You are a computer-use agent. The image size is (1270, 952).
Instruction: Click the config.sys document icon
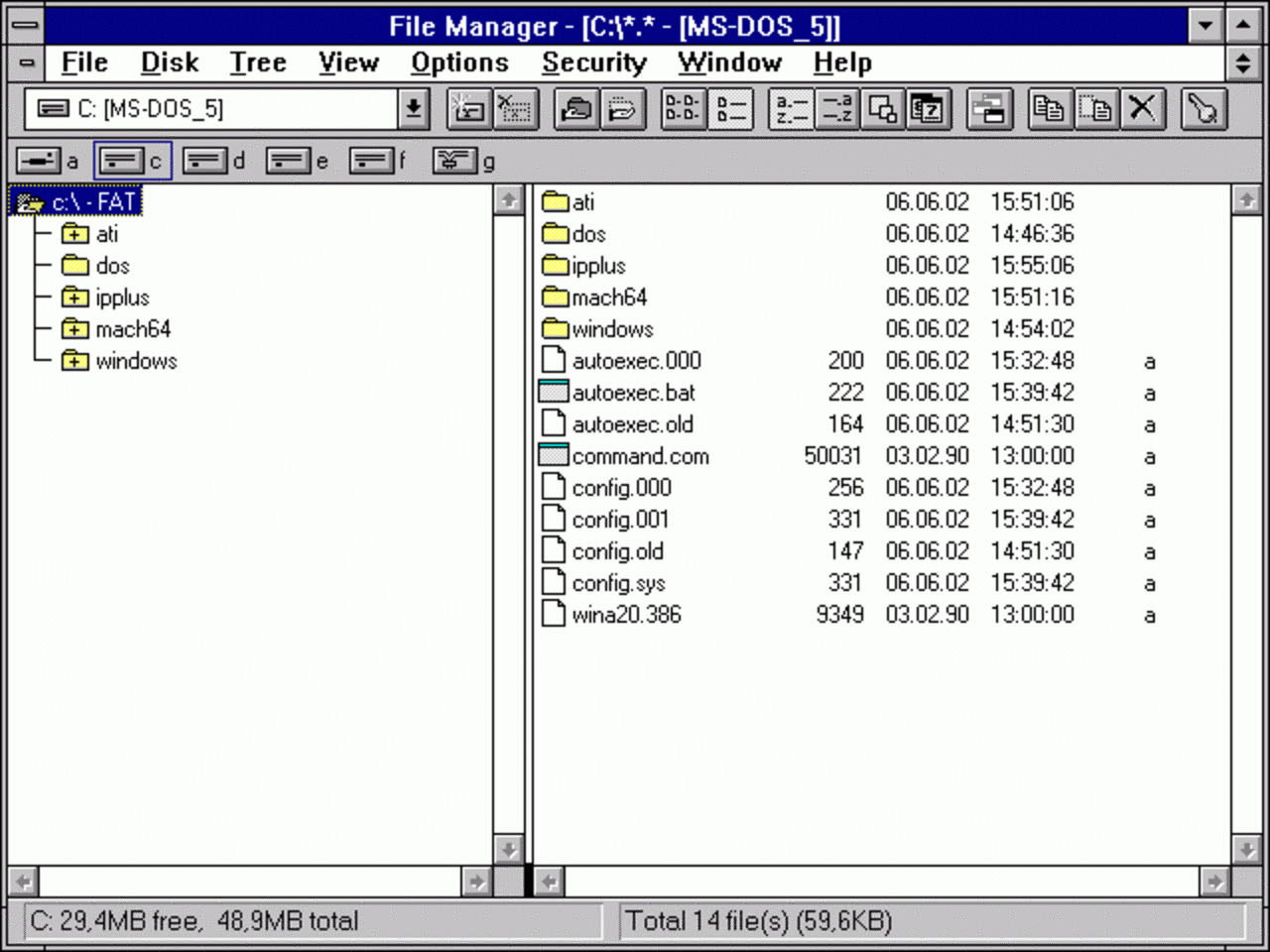click(x=553, y=582)
